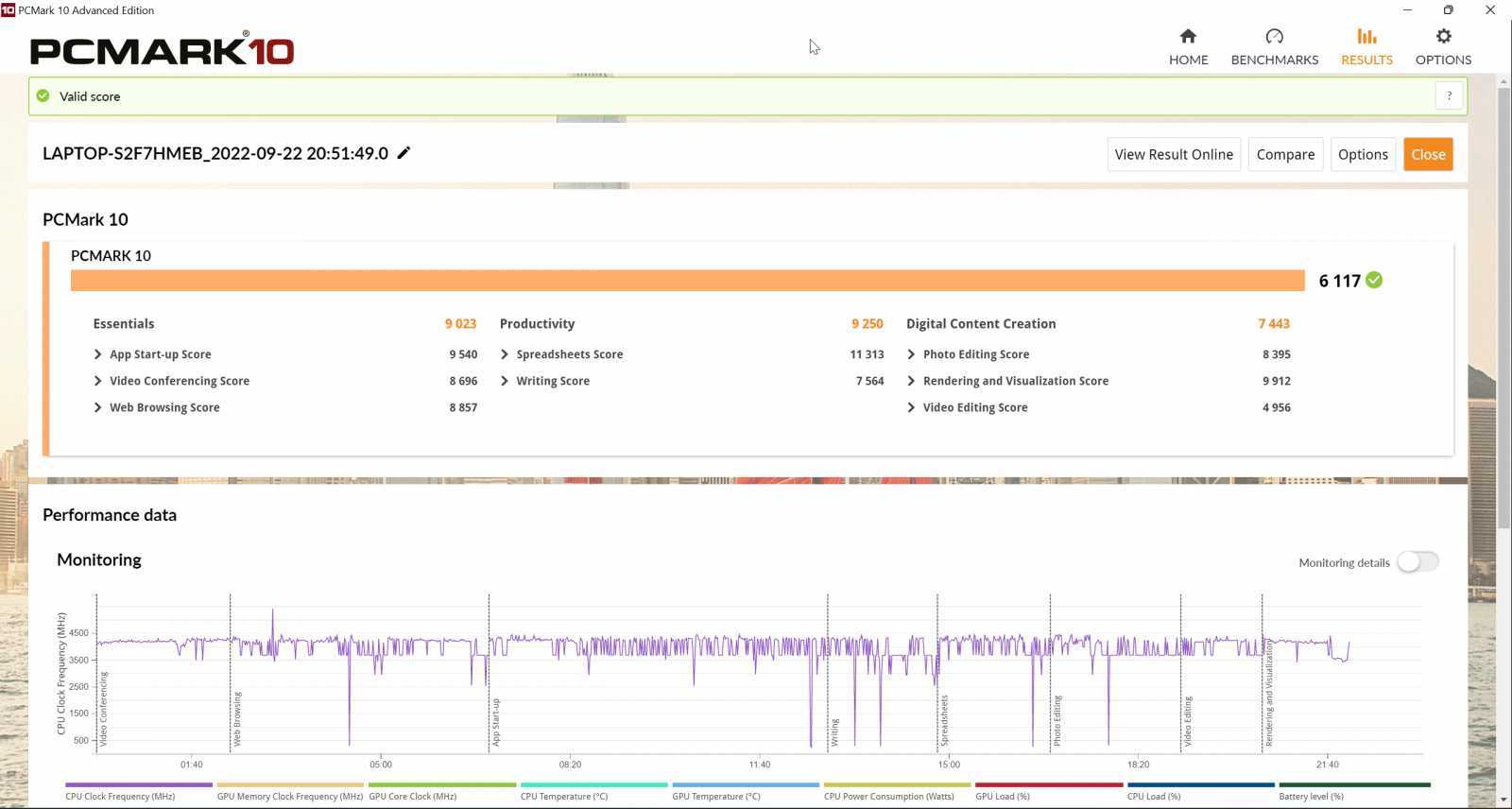The width and height of the screenshot is (1512, 809).
Task: Click the Productivity score 9 250
Action: (867, 323)
